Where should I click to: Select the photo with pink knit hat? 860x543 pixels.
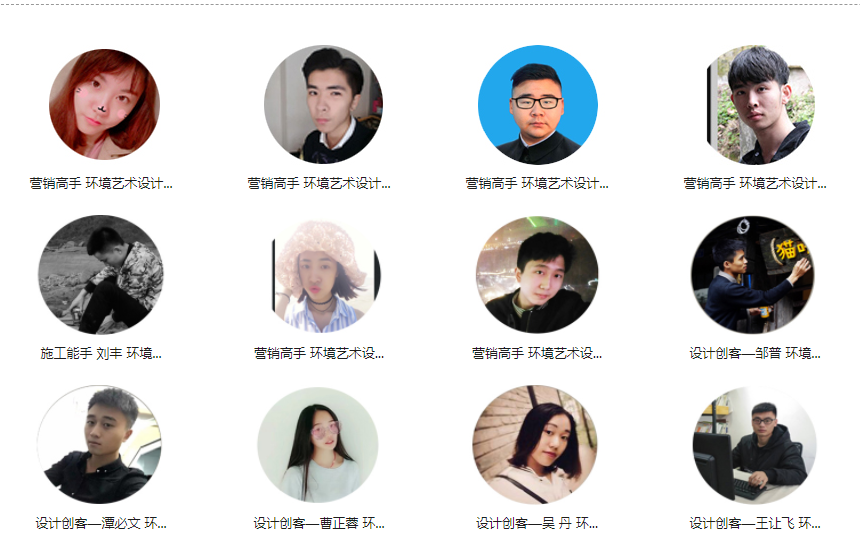click(x=326, y=276)
